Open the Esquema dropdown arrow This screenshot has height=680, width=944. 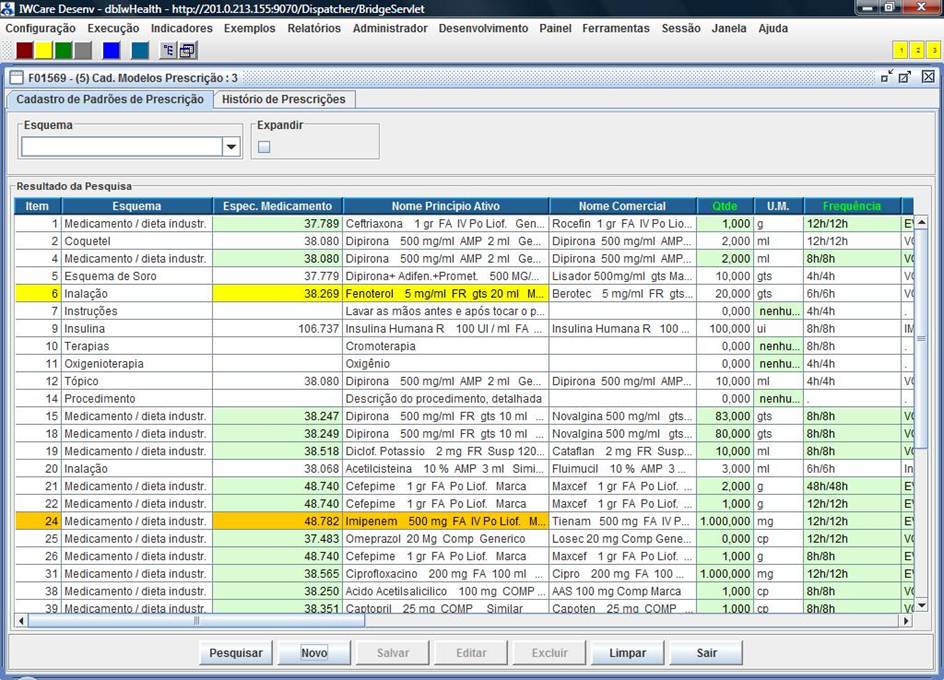tap(231, 147)
